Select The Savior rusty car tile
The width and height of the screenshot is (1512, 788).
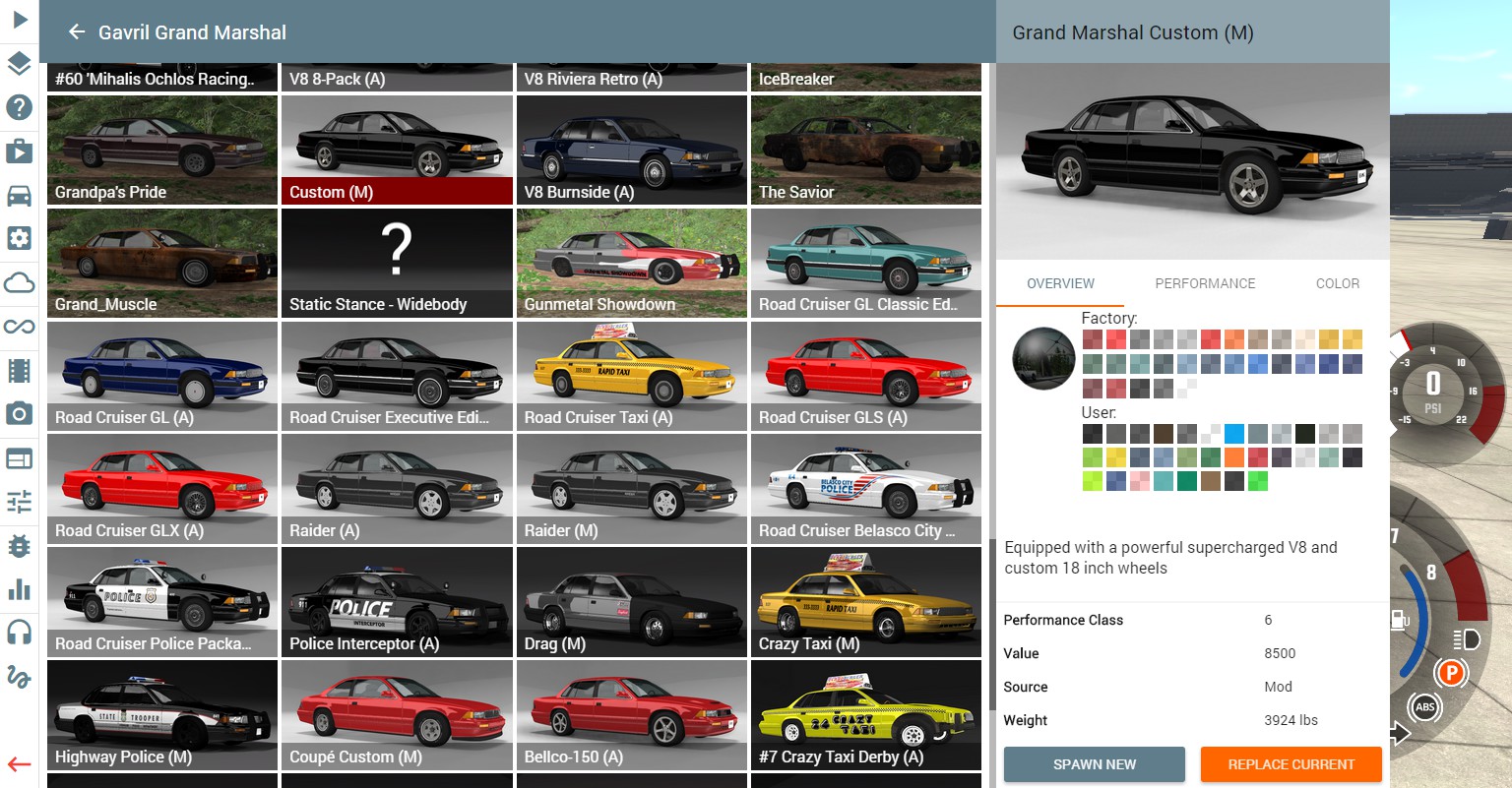[866, 151]
